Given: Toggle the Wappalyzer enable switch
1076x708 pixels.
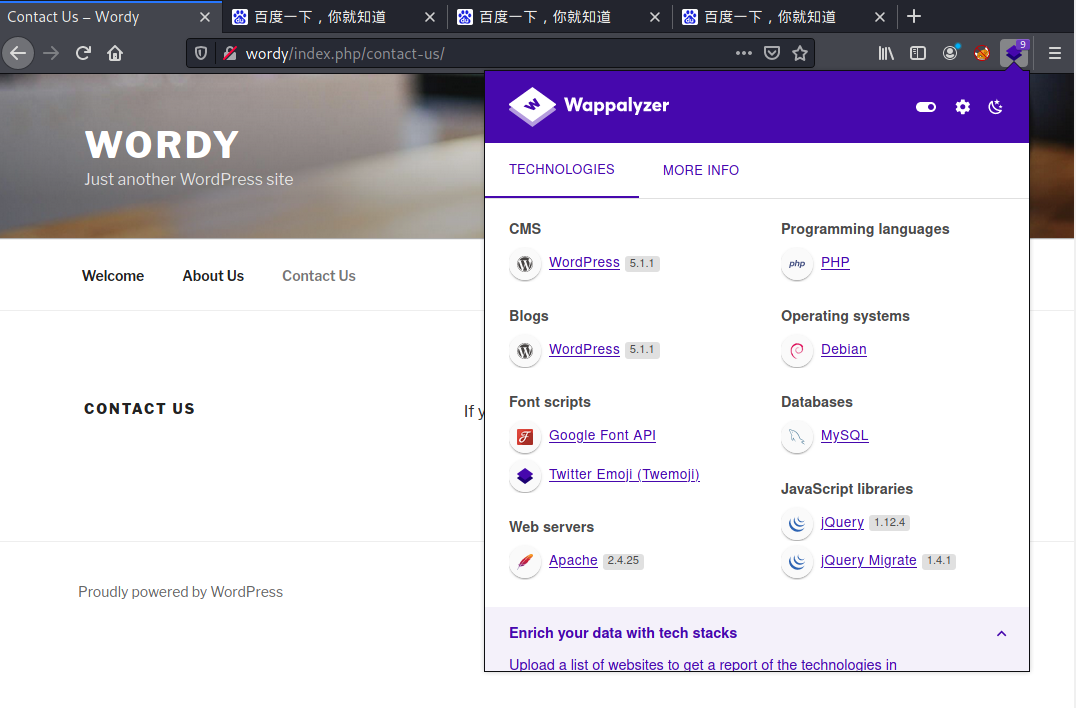Looking at the screenshot, I should pos(926,107).
